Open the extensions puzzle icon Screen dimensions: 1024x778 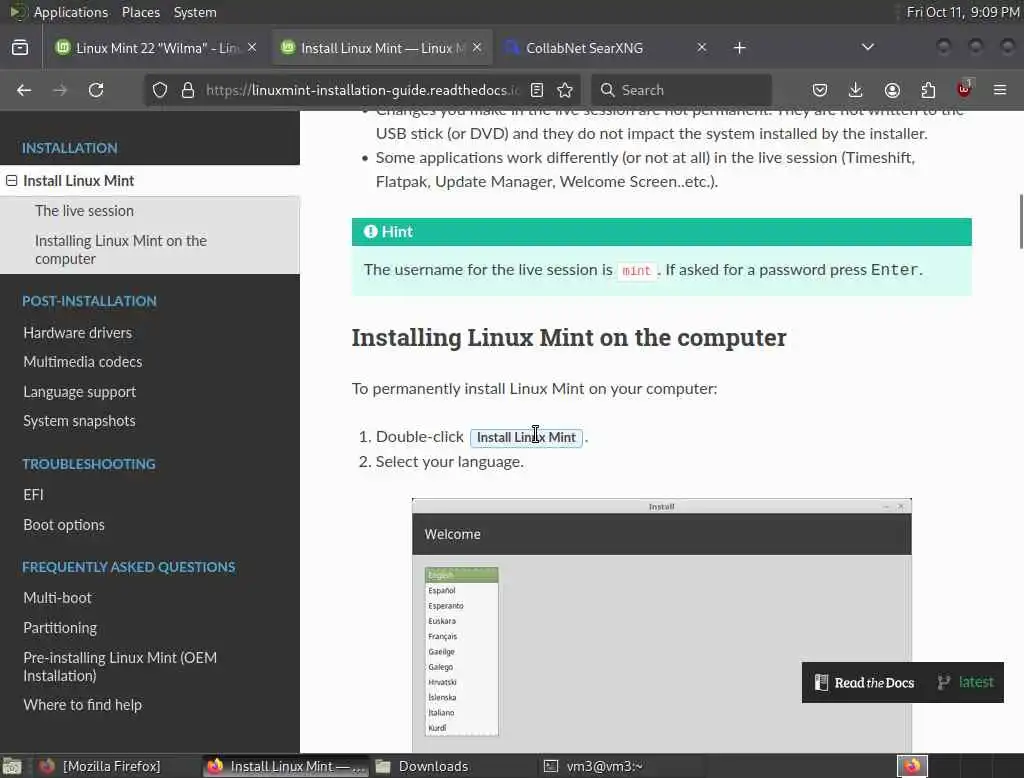tap(928, 90)
